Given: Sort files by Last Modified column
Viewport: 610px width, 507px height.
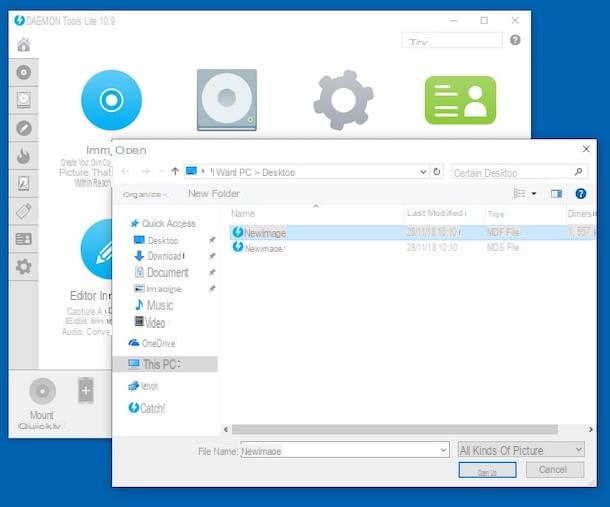Looking at the screenshot, I should tap(436, 213).
